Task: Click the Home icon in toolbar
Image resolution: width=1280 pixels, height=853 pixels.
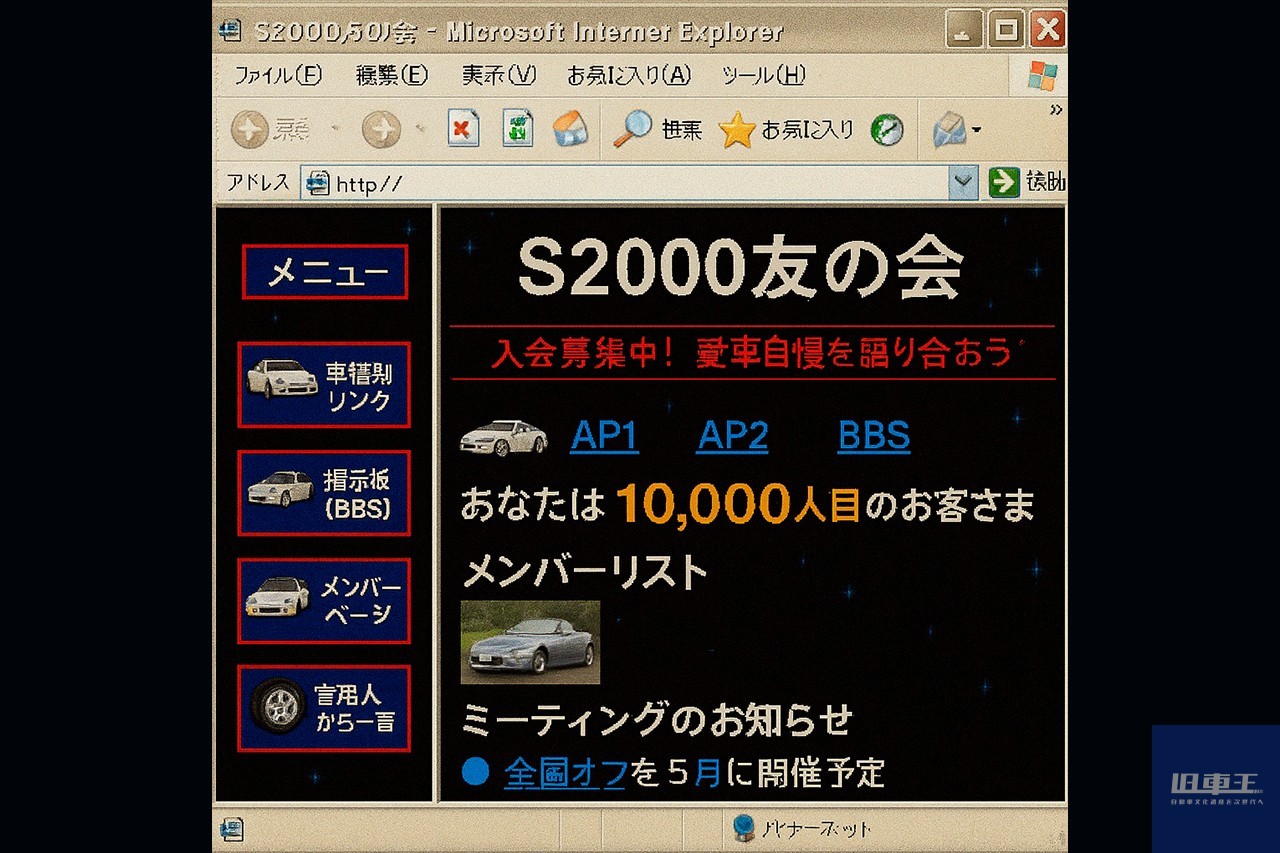Action: pos(570,128)
